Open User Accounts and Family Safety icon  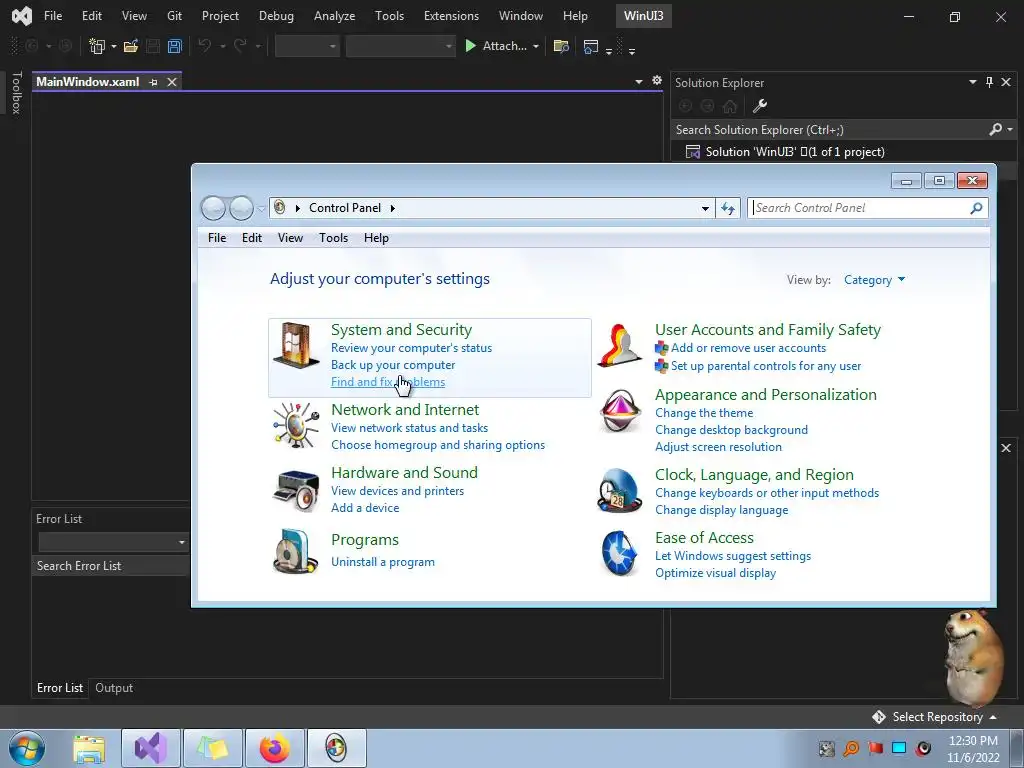point(620,346)
